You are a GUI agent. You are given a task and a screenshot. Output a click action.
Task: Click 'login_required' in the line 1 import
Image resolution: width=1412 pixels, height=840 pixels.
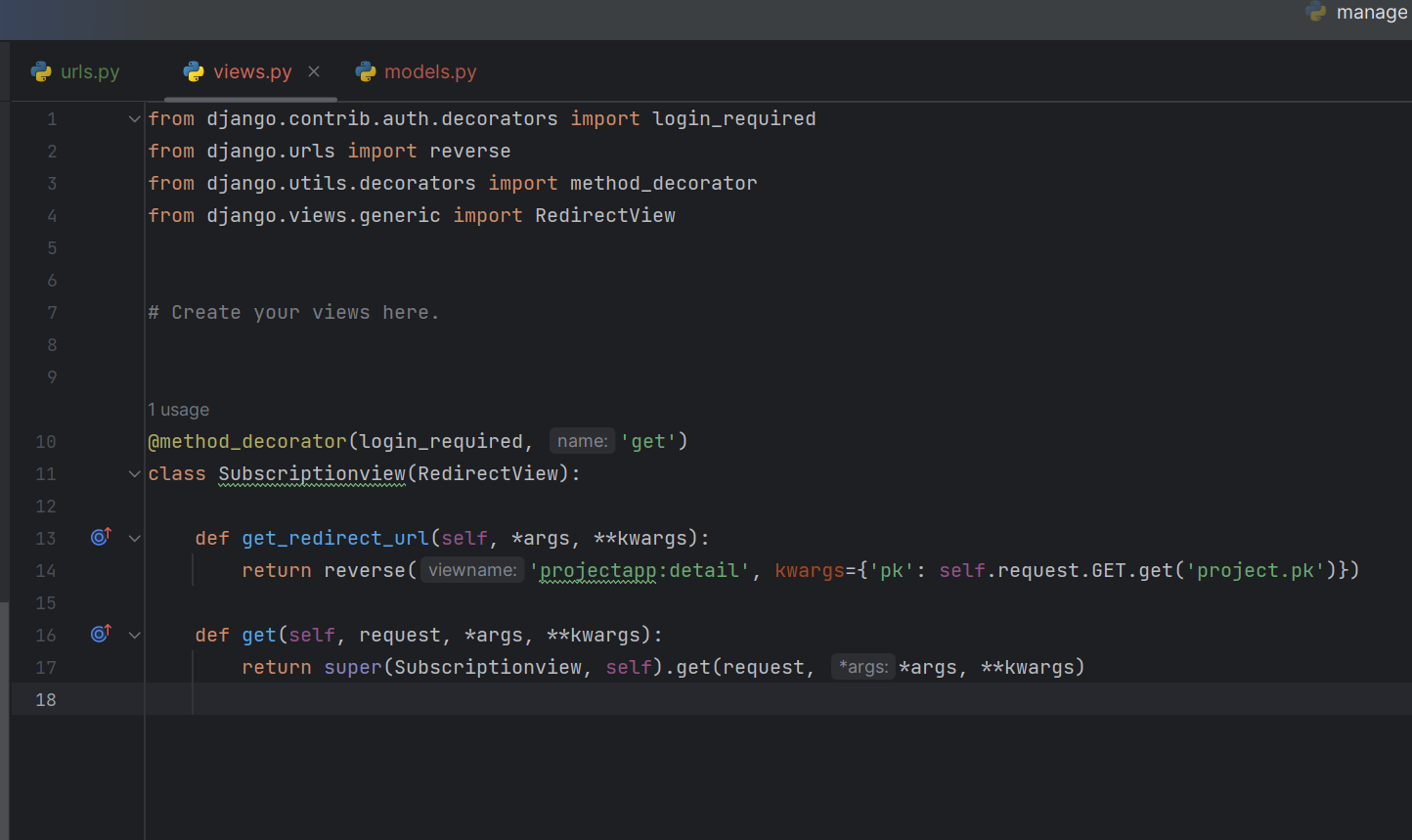click(x=734, y=119)
